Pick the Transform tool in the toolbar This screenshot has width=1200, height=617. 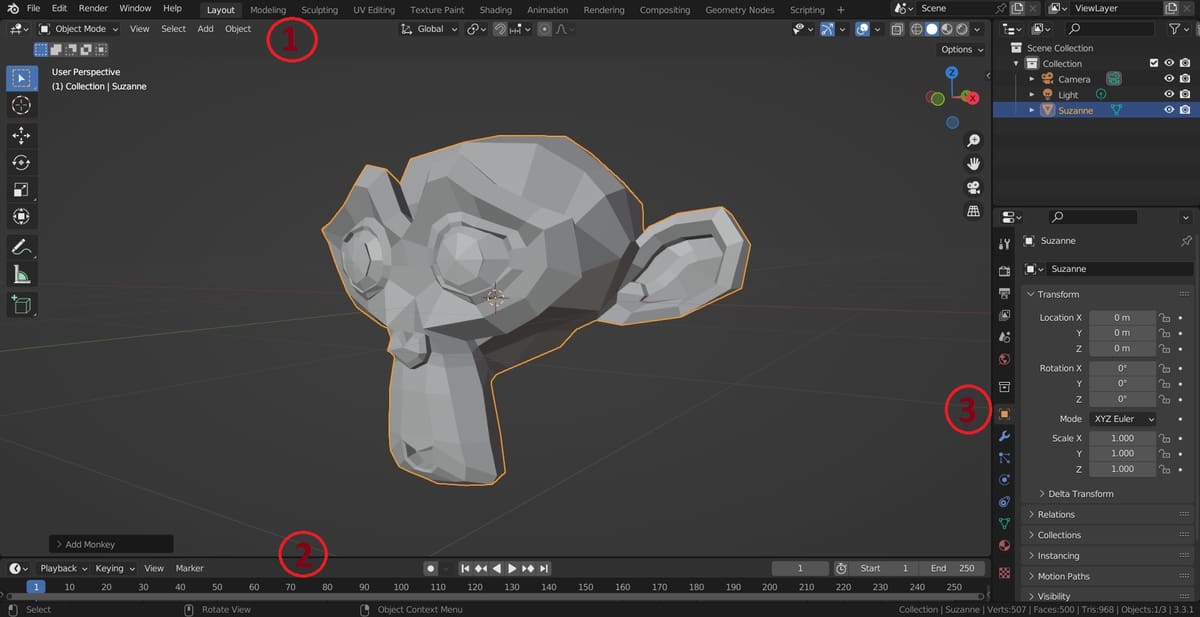click(21, 217)
